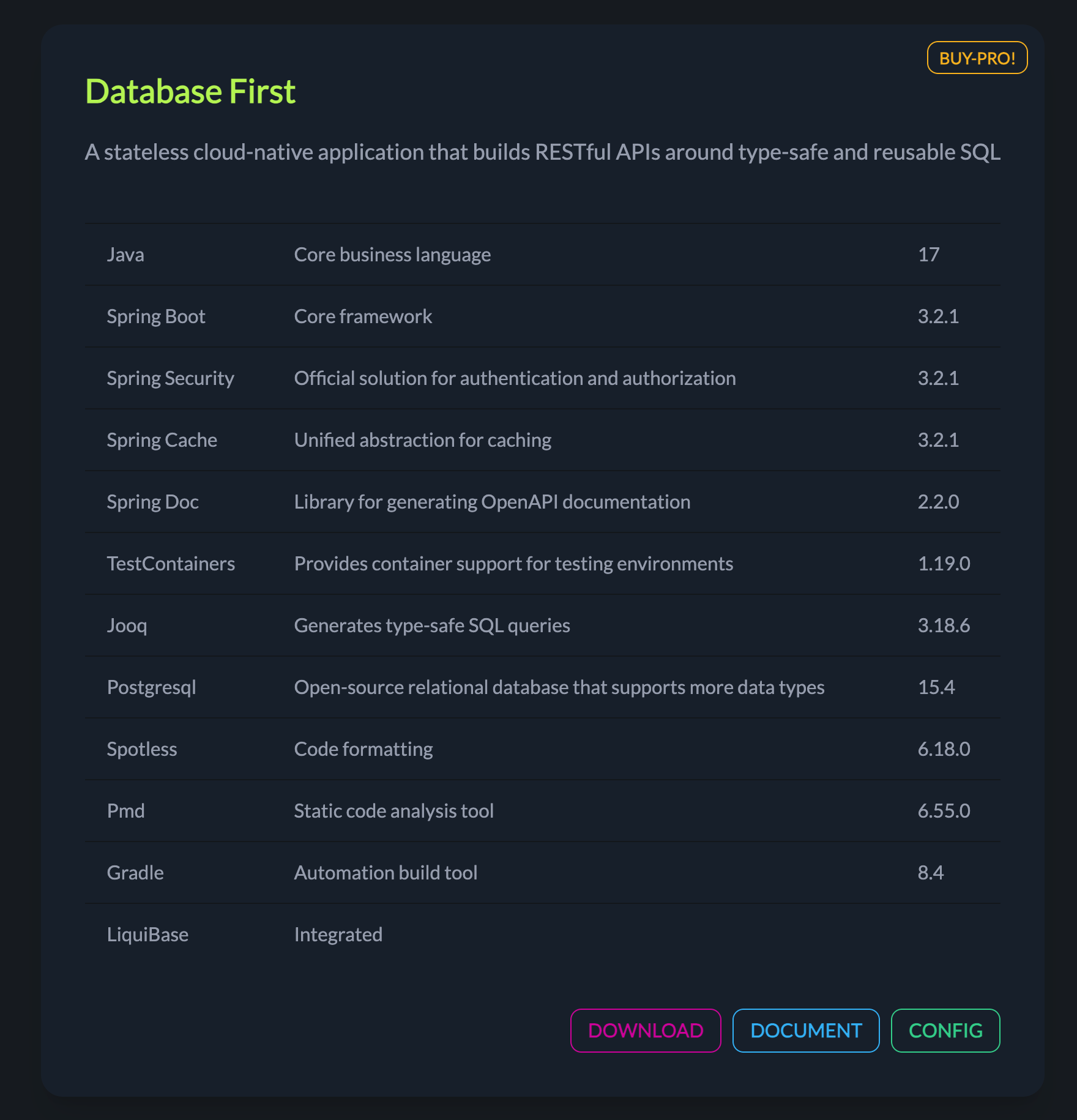Click the BUY-PRO! button

[977, 58]
